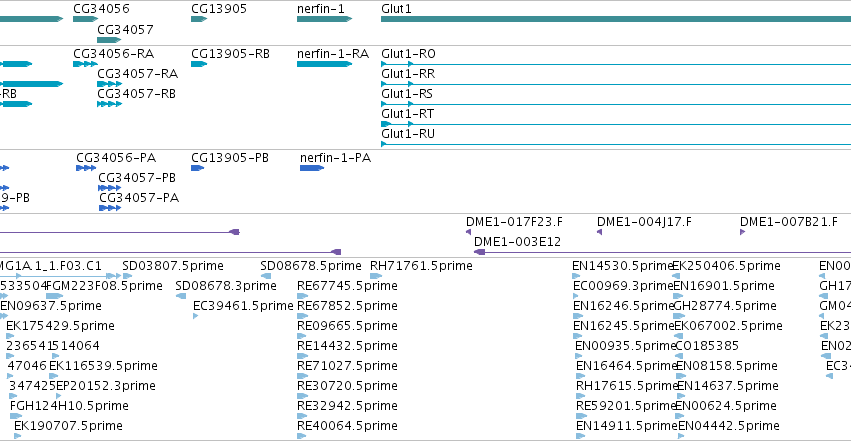Select the Glut1-RU transcript label
851x441 pixels.
pos(408,134)
